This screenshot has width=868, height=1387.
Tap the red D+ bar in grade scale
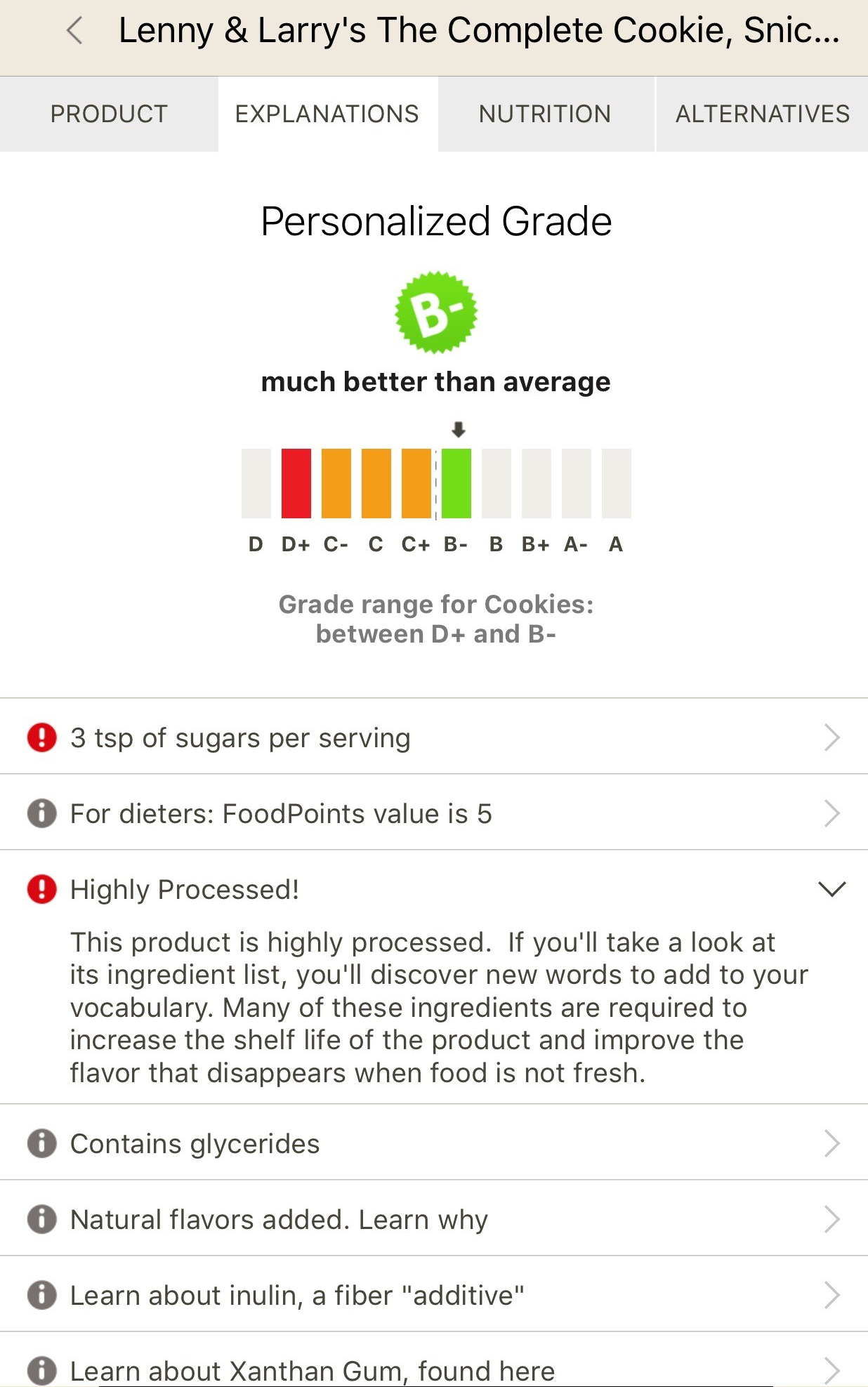point(296,483)
